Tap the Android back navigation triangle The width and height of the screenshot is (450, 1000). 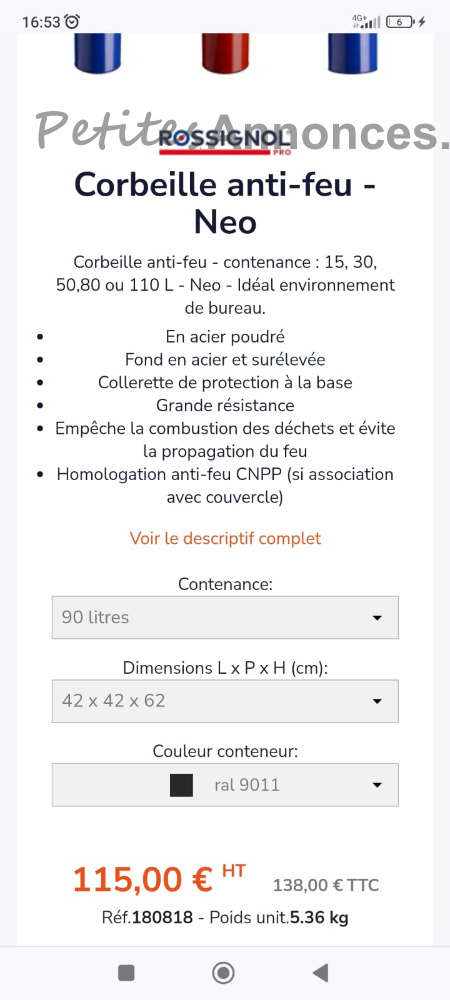[321, 973]
